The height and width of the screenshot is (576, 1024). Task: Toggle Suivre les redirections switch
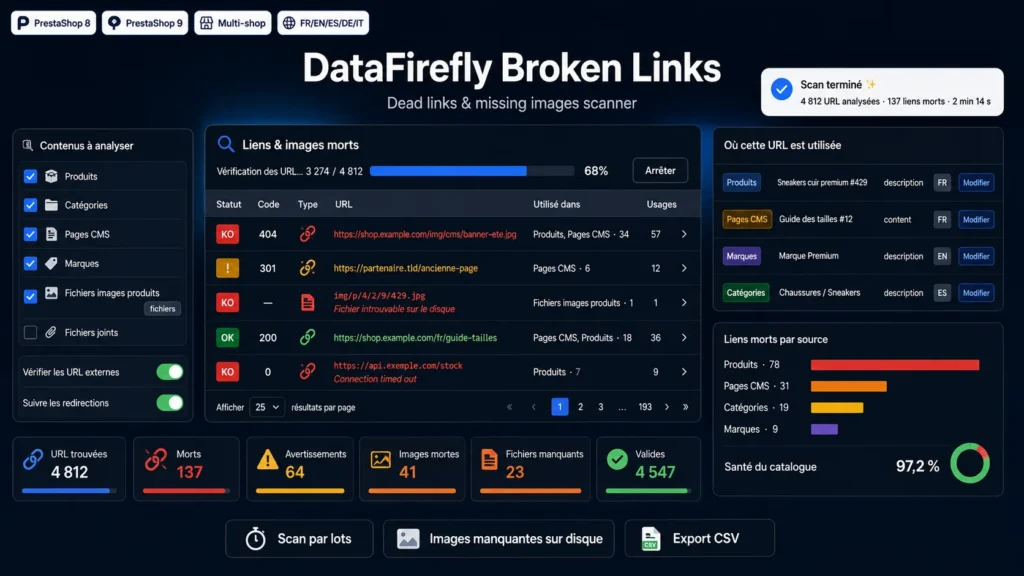coord(170,402)
